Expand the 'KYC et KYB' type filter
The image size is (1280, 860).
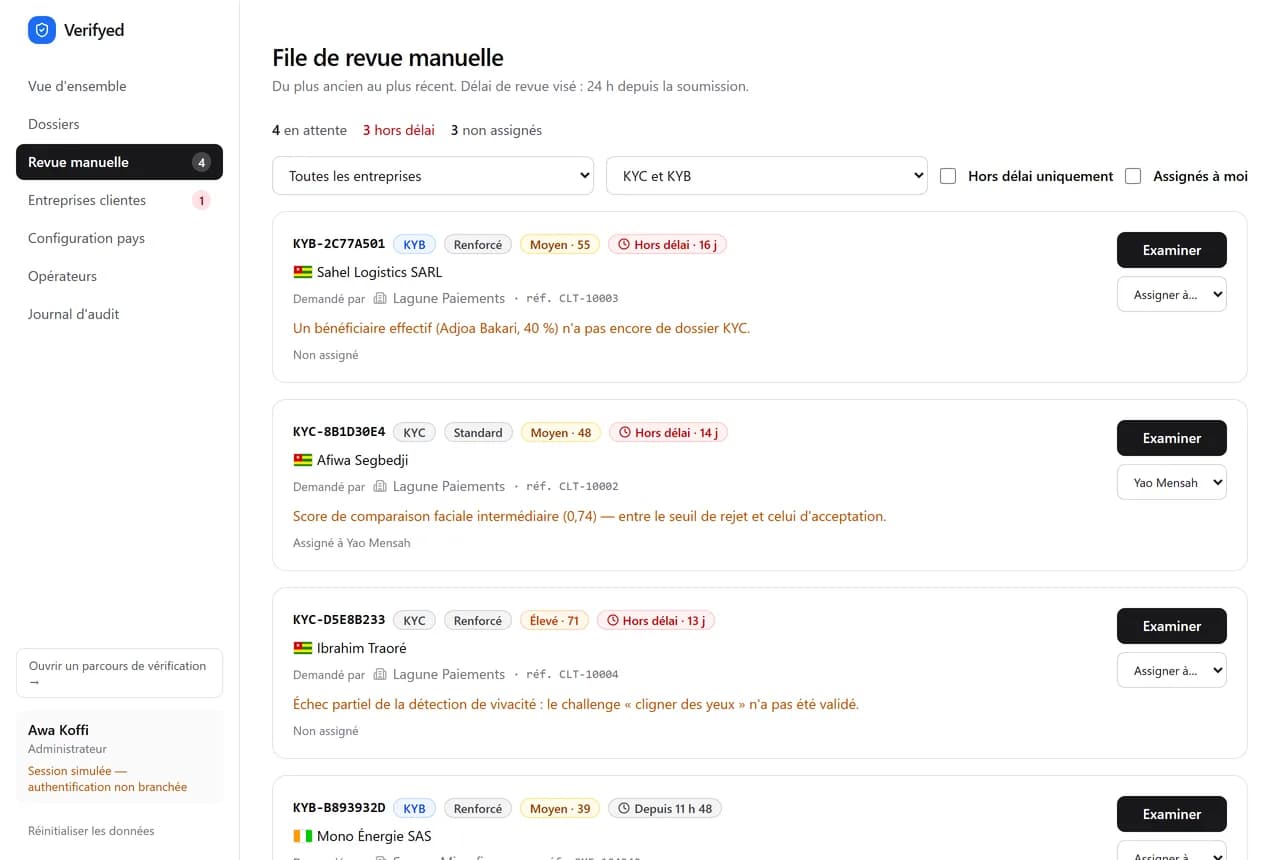pyautogui.click(x=767, y=176)
